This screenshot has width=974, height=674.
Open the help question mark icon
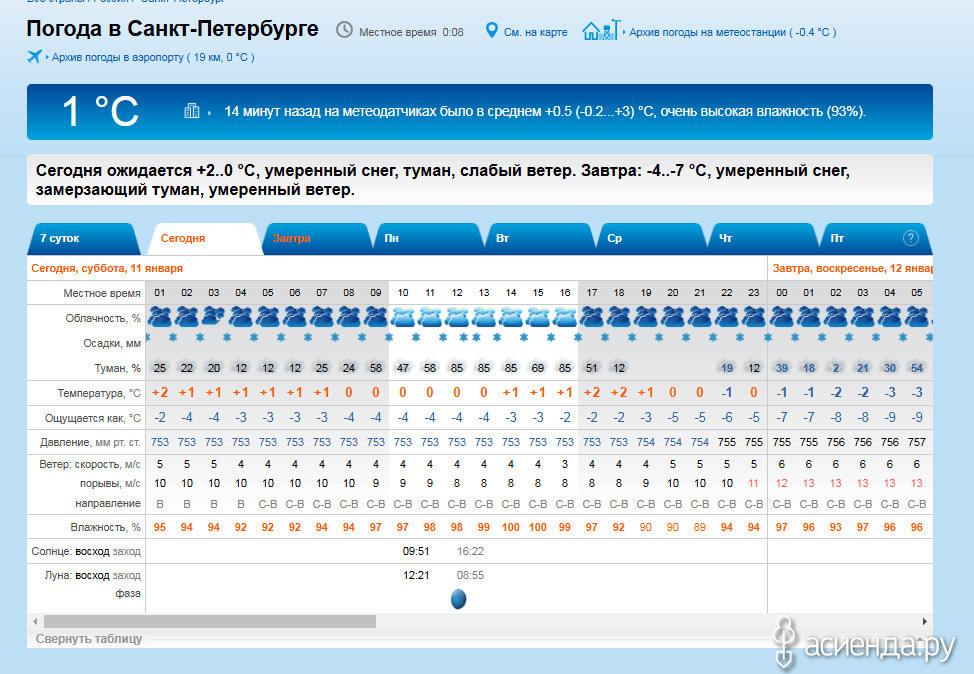pyautogui.click(x=911, y=238)
